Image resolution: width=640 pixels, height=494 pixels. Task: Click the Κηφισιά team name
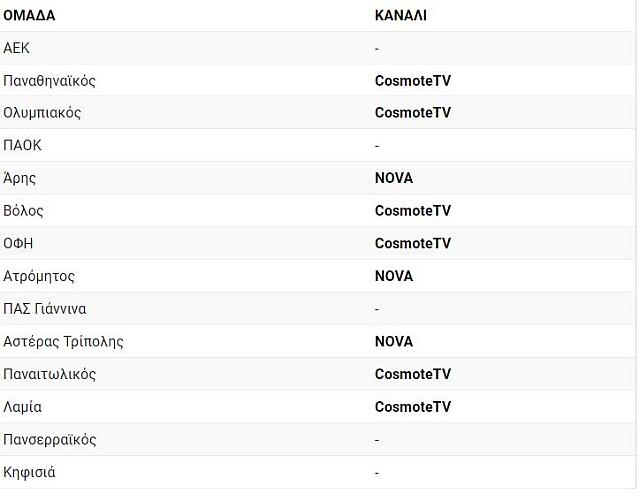click(x=29, y=472)
